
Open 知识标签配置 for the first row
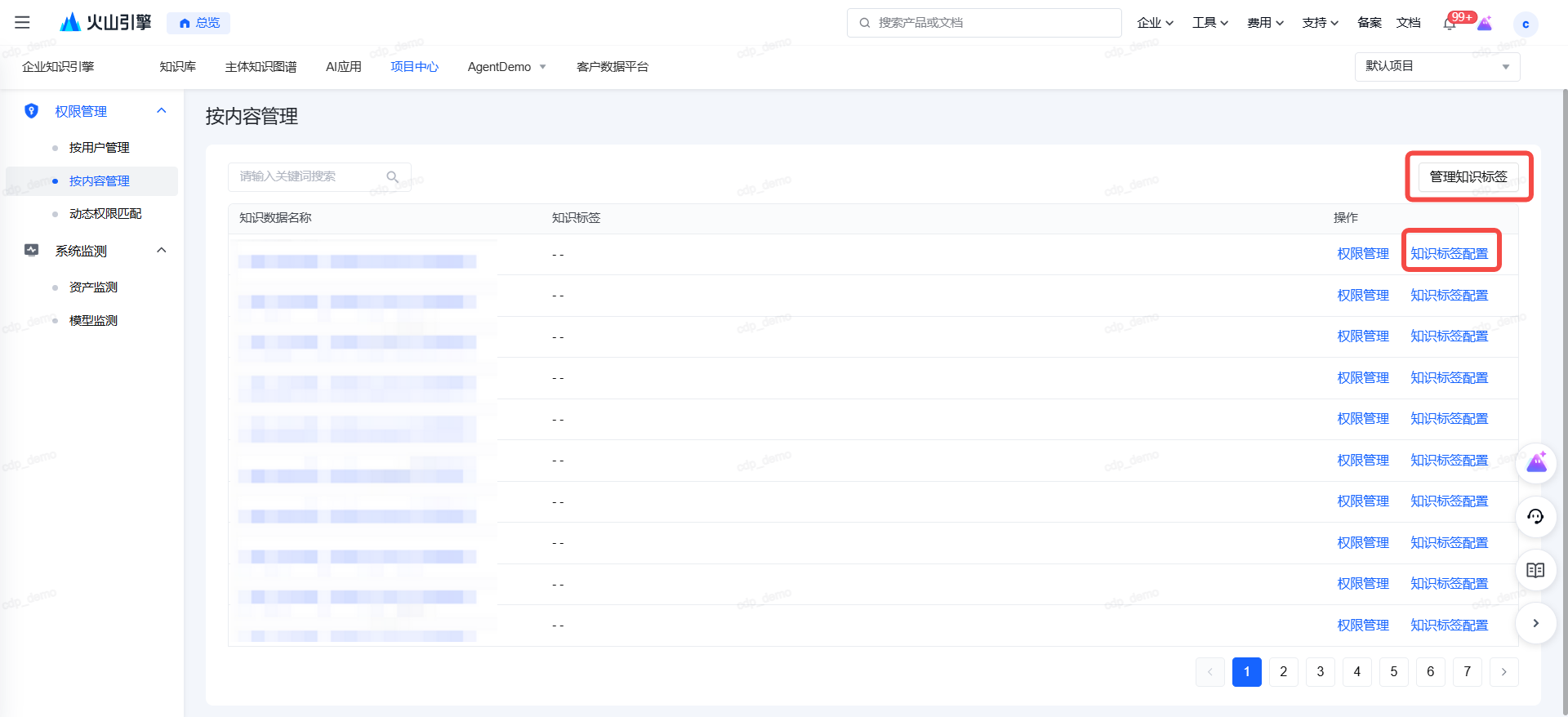[x=1450, y=254]
